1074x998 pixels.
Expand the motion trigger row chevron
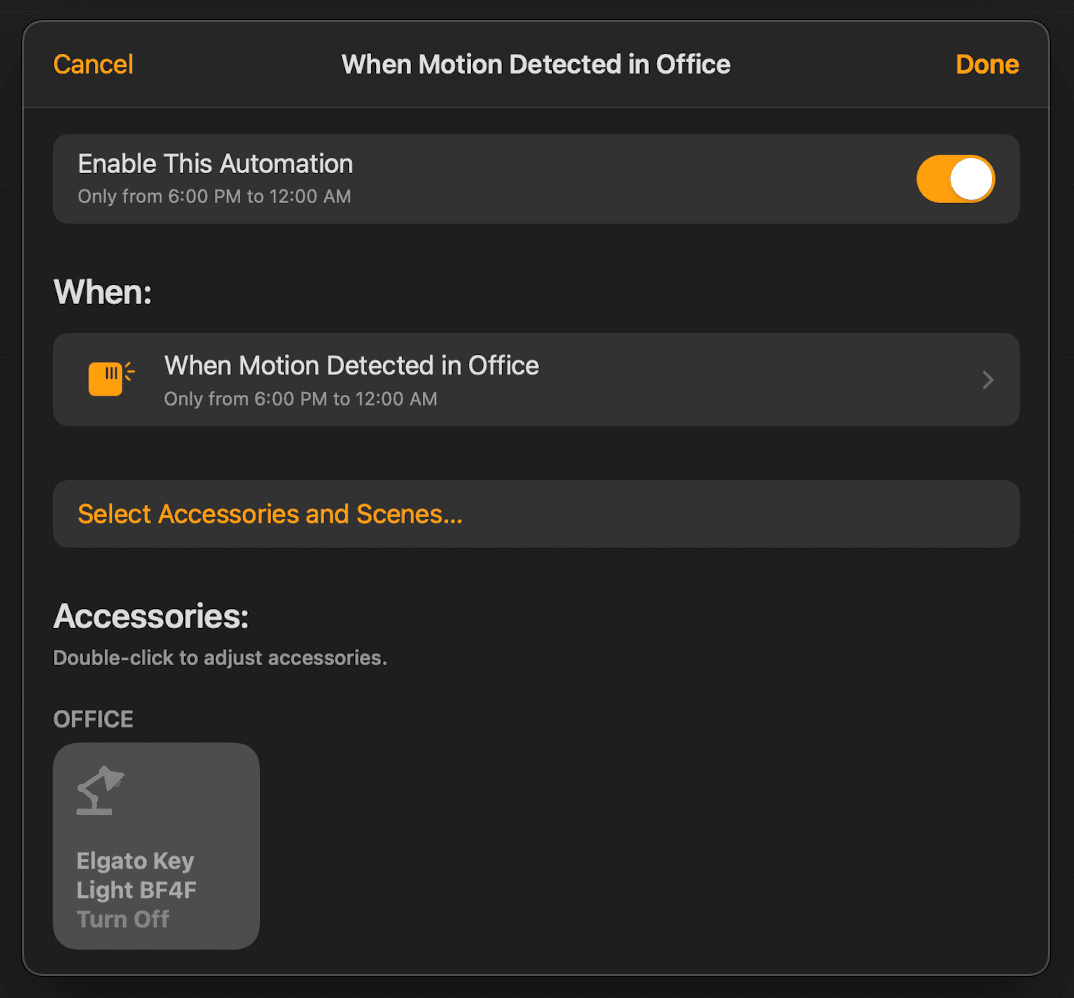[x=987, y=380]
